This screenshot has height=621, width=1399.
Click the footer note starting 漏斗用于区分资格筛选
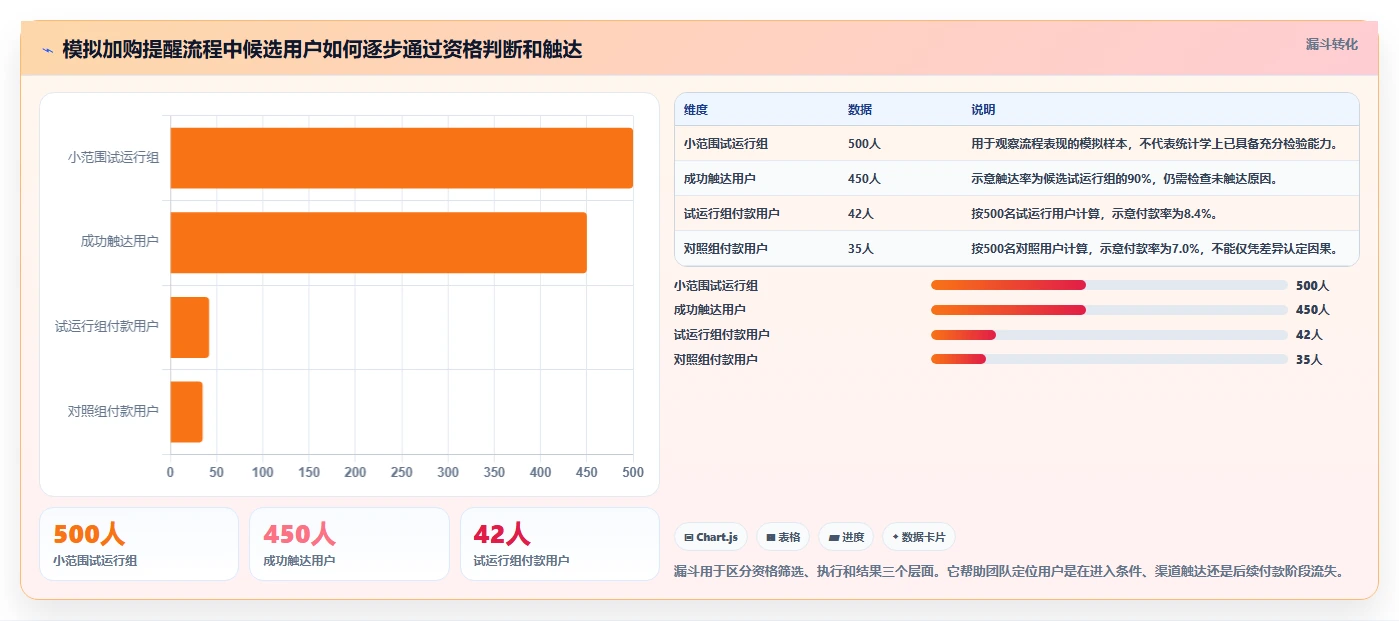point(1009,571)
